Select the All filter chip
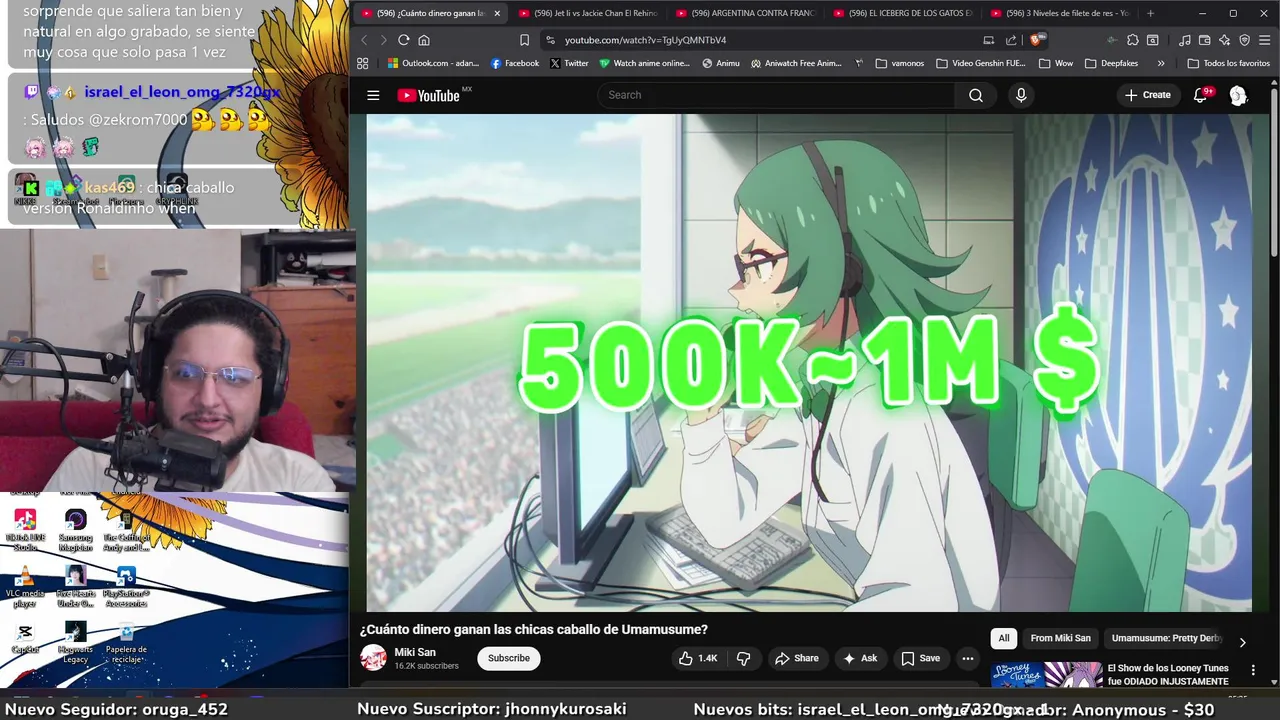 tap(1004, 638)
